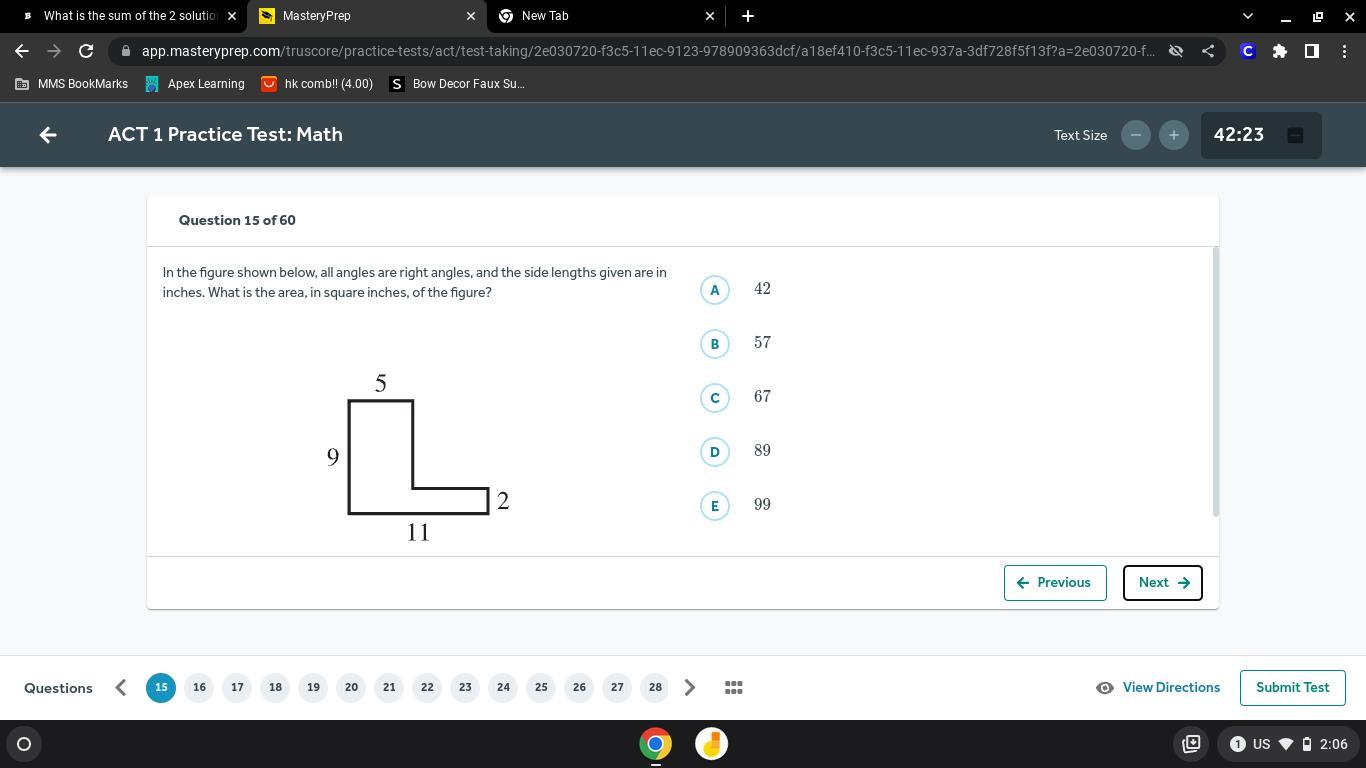This screenshot has height=768, width=1366.
Task: Launch Chrome from the shelf
Action: 655,744
